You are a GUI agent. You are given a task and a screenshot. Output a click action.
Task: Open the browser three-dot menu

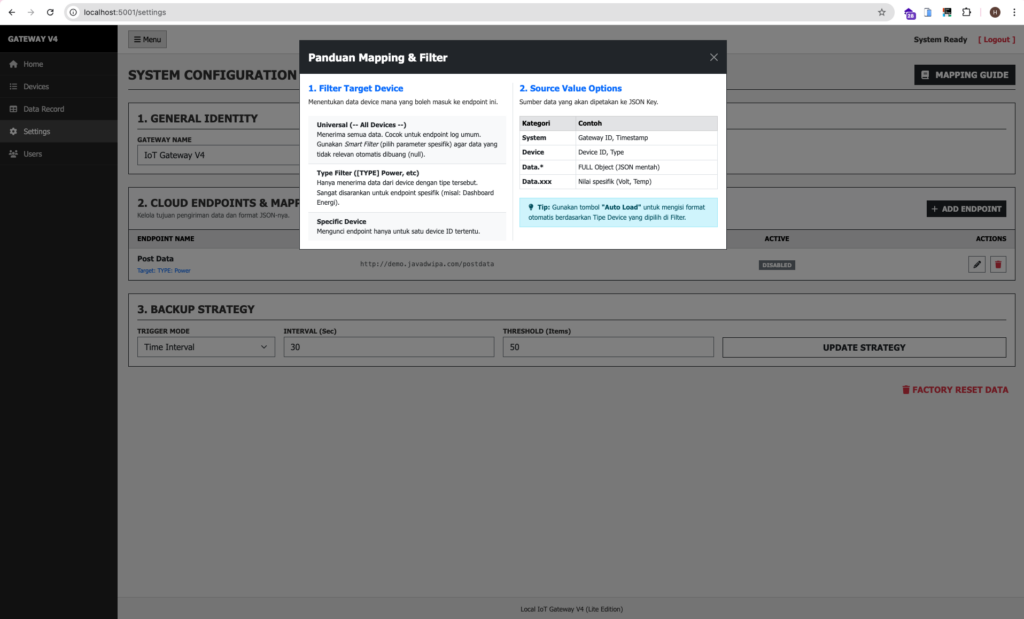1013,12
